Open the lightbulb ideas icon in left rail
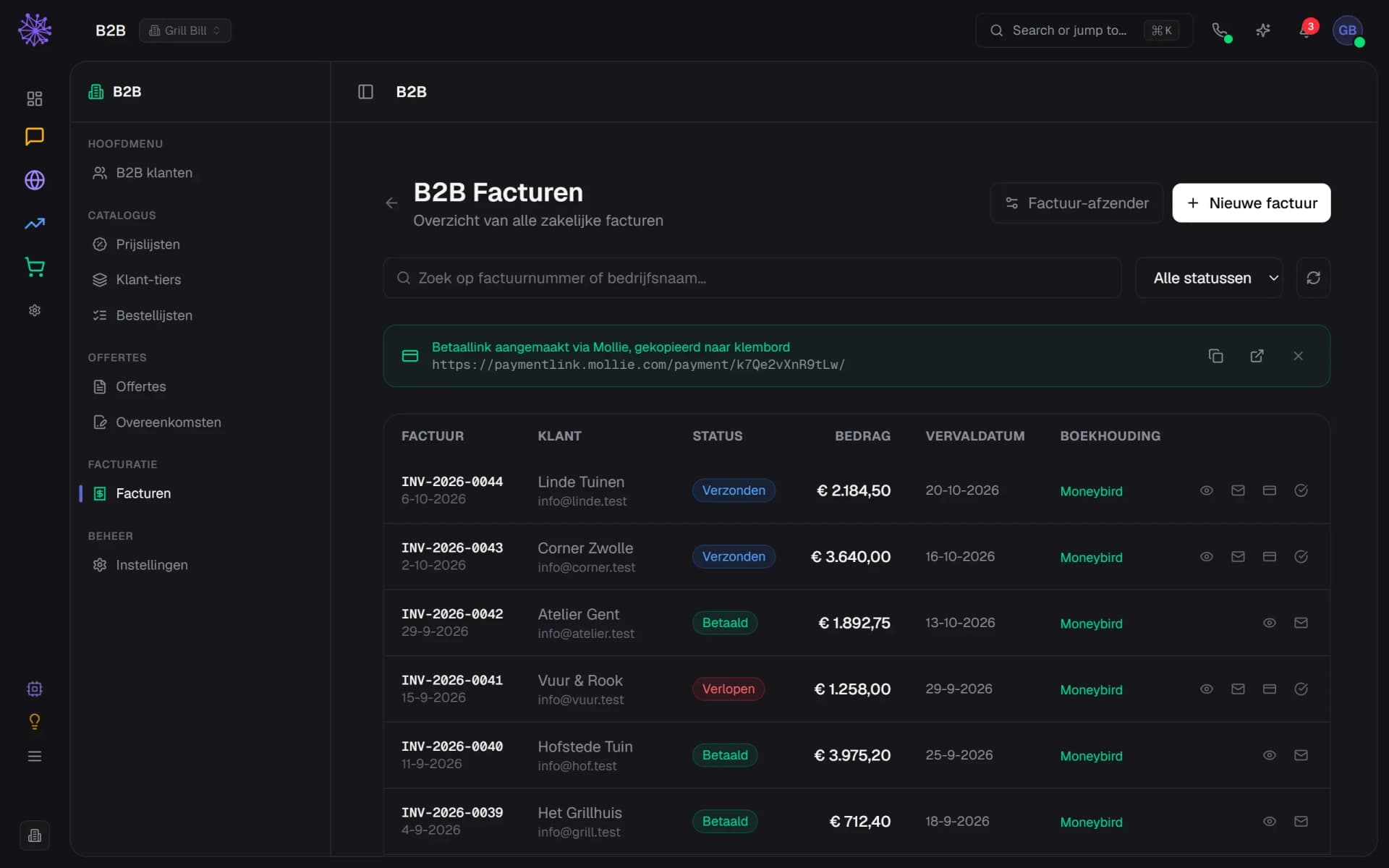The image size is (1389, 868). (x=35, y=721)
